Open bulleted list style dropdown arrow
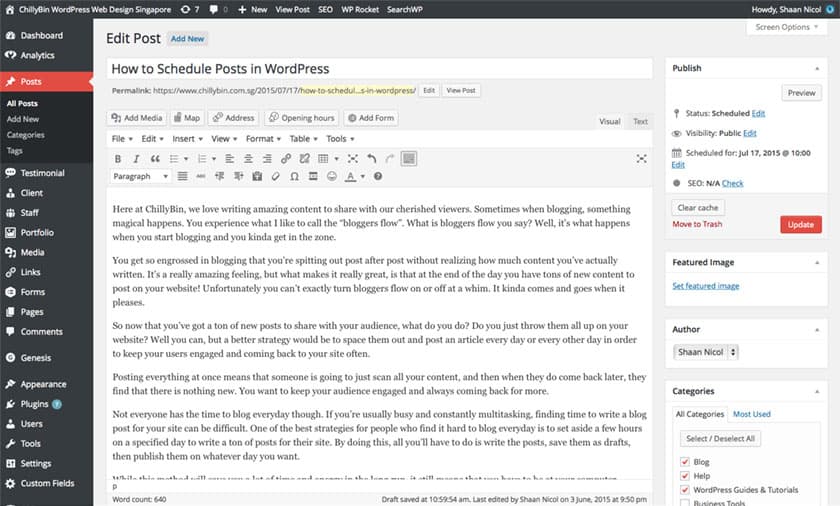This screenshot has width=840, height=506. click(x=186, y=158)
